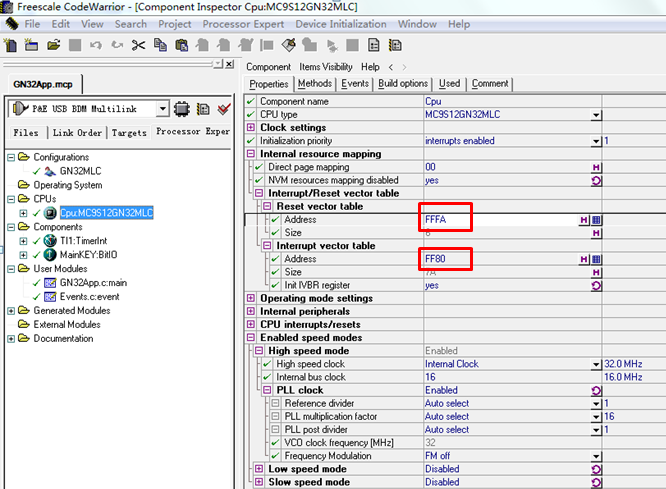The image size is (666, 489).
Task: Click the Reset vector table Address value FFFA
Action: coord(436,220)
